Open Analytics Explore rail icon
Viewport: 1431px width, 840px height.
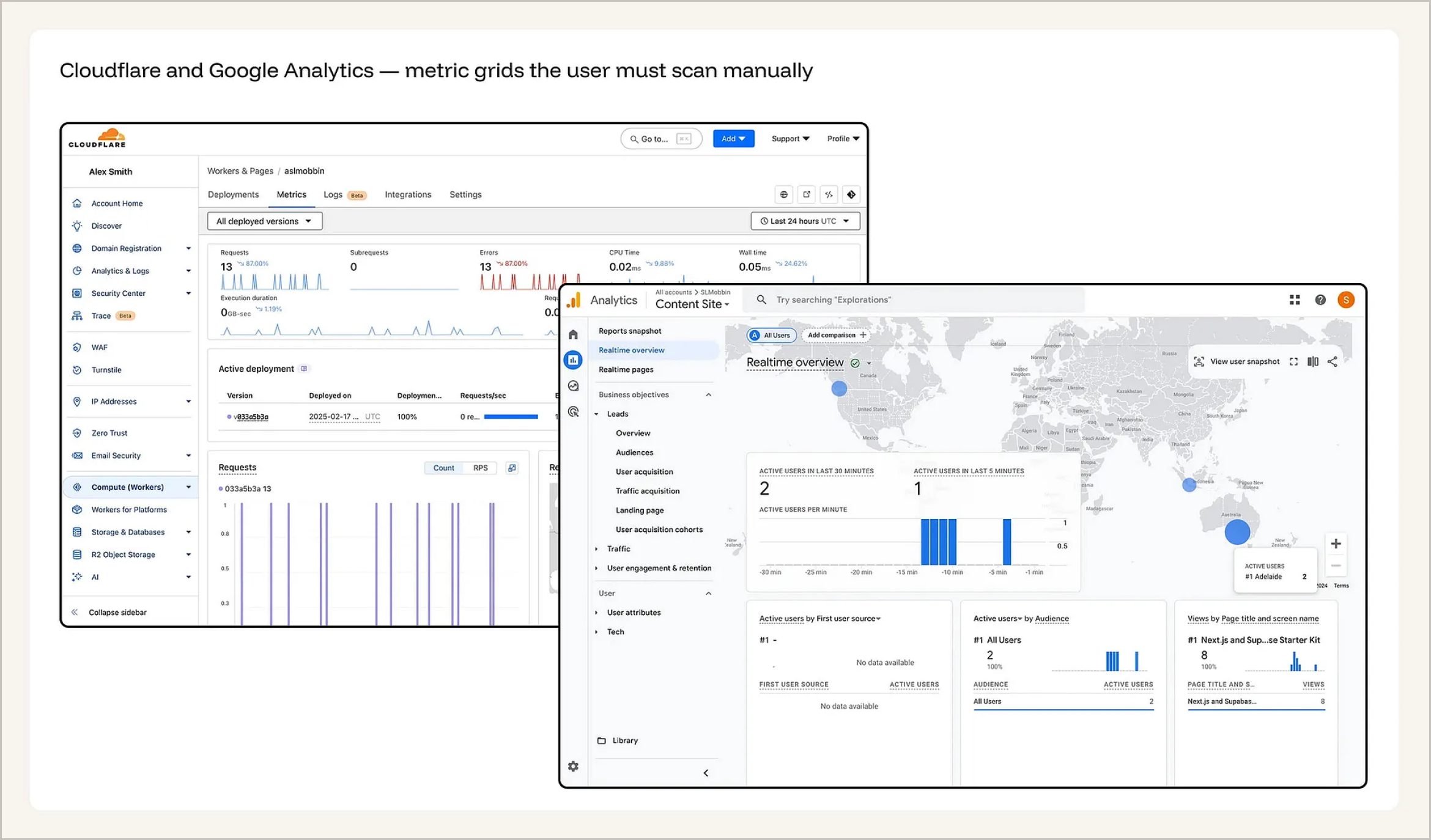coord(573,386)
